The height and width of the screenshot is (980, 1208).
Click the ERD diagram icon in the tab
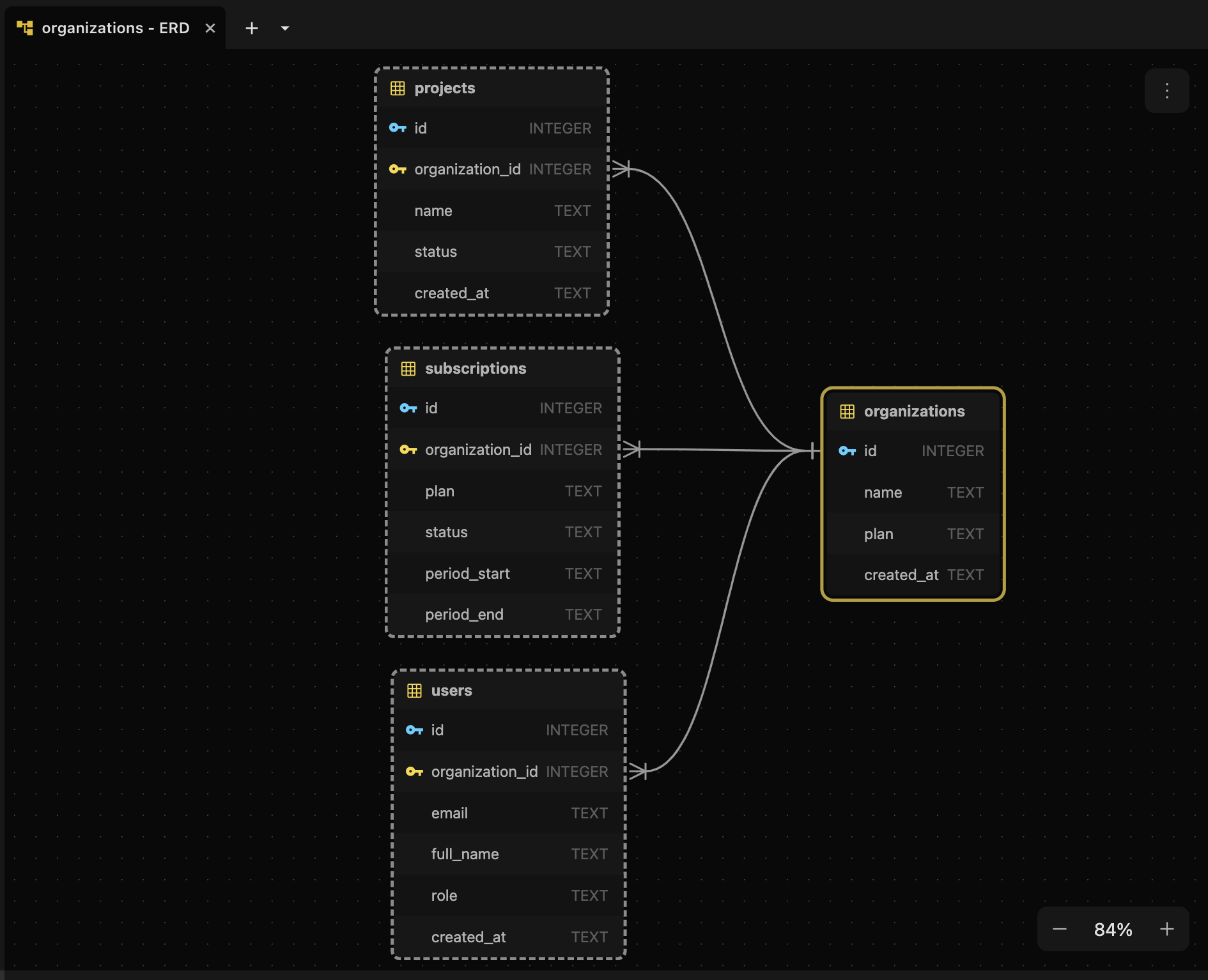(x=26, y=27)
